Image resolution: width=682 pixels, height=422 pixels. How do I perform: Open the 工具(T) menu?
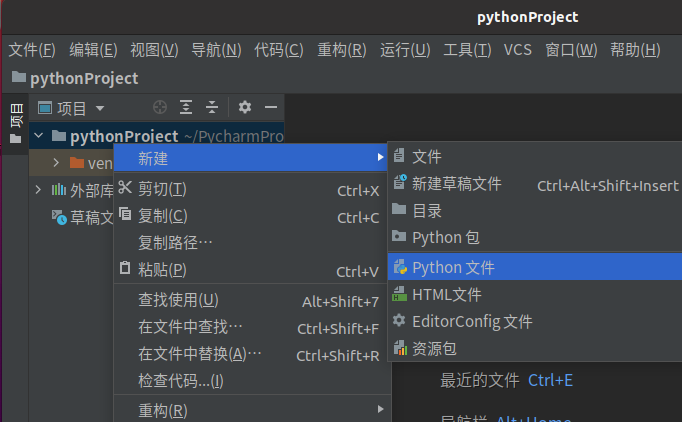tap(467, 50)
